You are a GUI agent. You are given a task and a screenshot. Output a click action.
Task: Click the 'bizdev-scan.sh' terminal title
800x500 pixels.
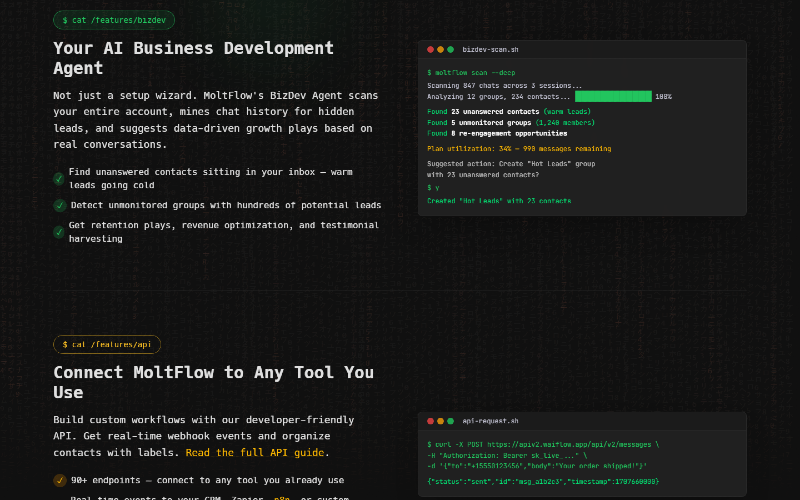[x=490, y=49]
